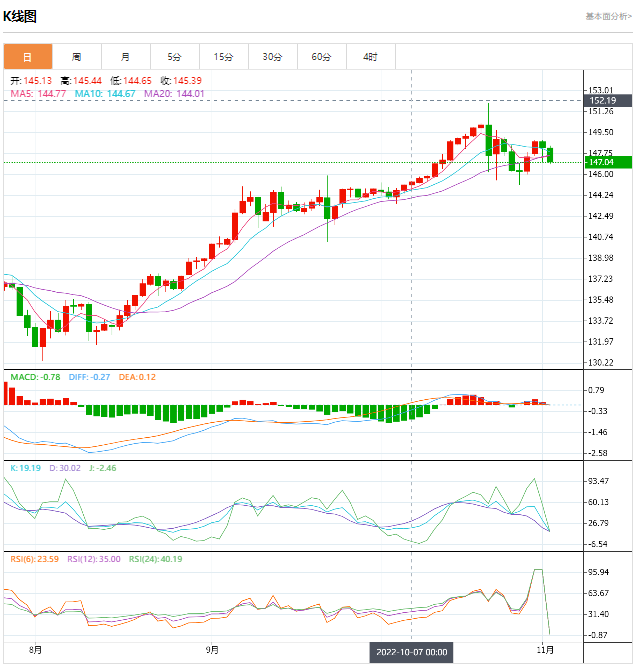Image resolution: width=634 pixels, height=671 pixels.
Task: Click the 149.50 price axis label
Action: pyautogui.click(x=601, y=132)
